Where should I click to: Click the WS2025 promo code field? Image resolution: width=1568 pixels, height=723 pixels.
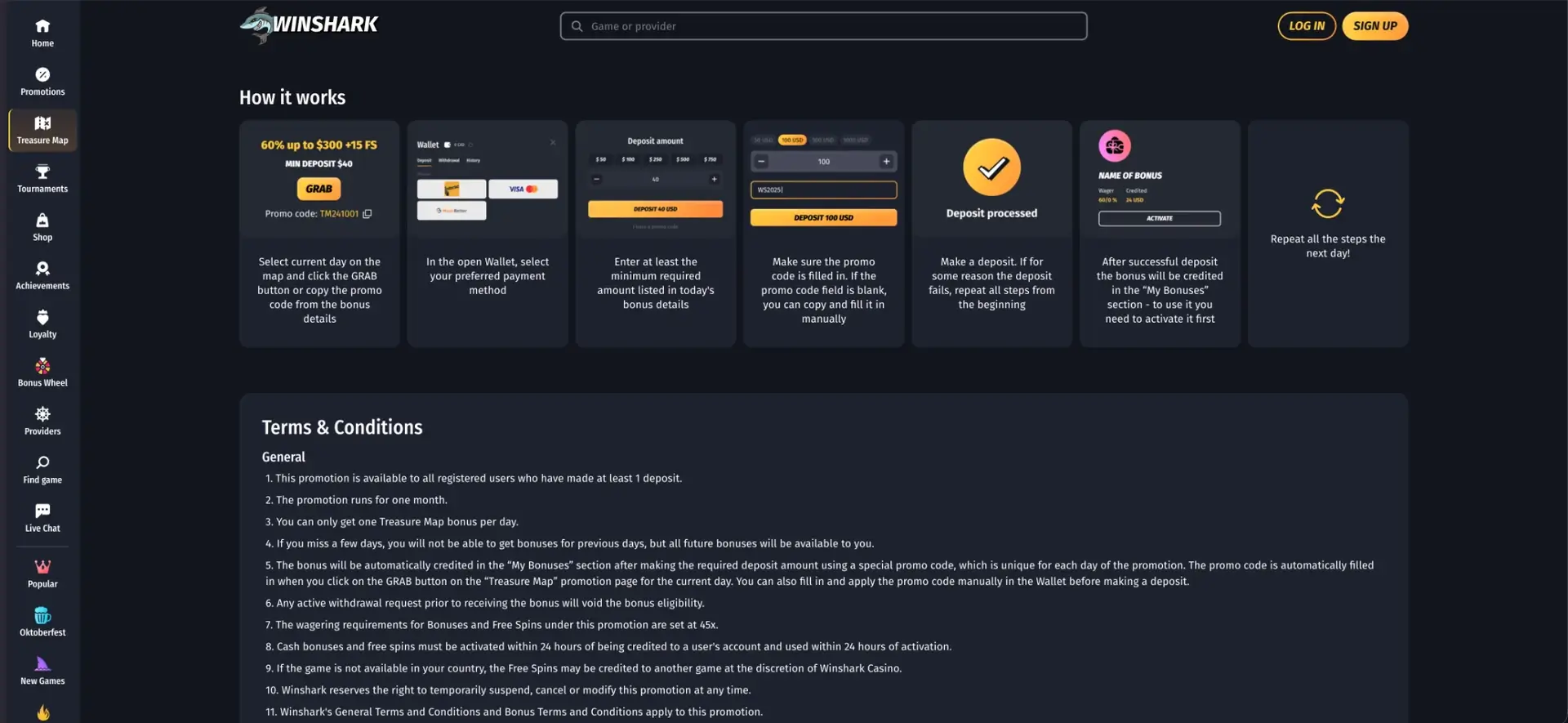pos(823,190)
